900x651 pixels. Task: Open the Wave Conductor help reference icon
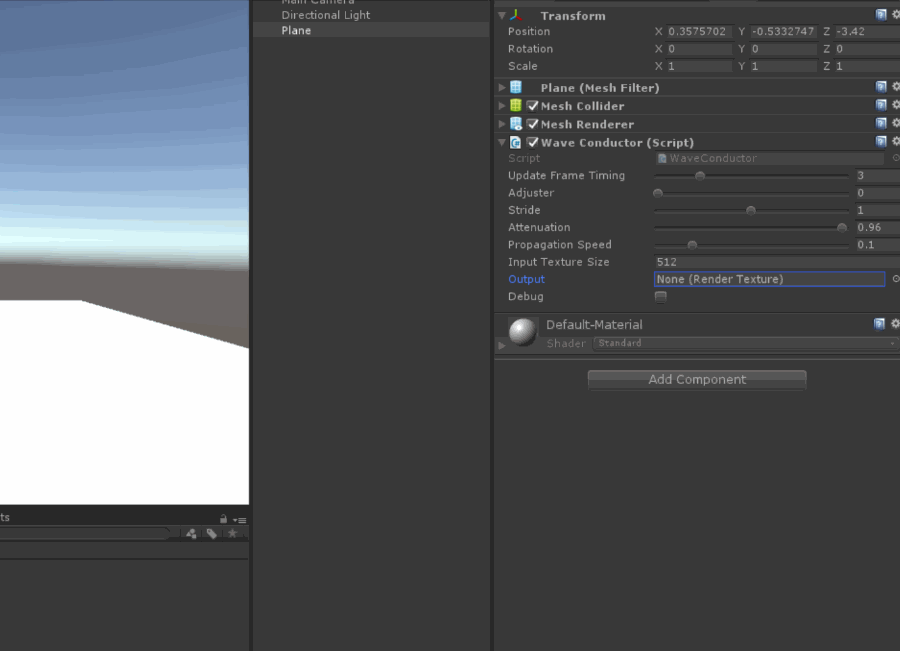coord(881,142)
